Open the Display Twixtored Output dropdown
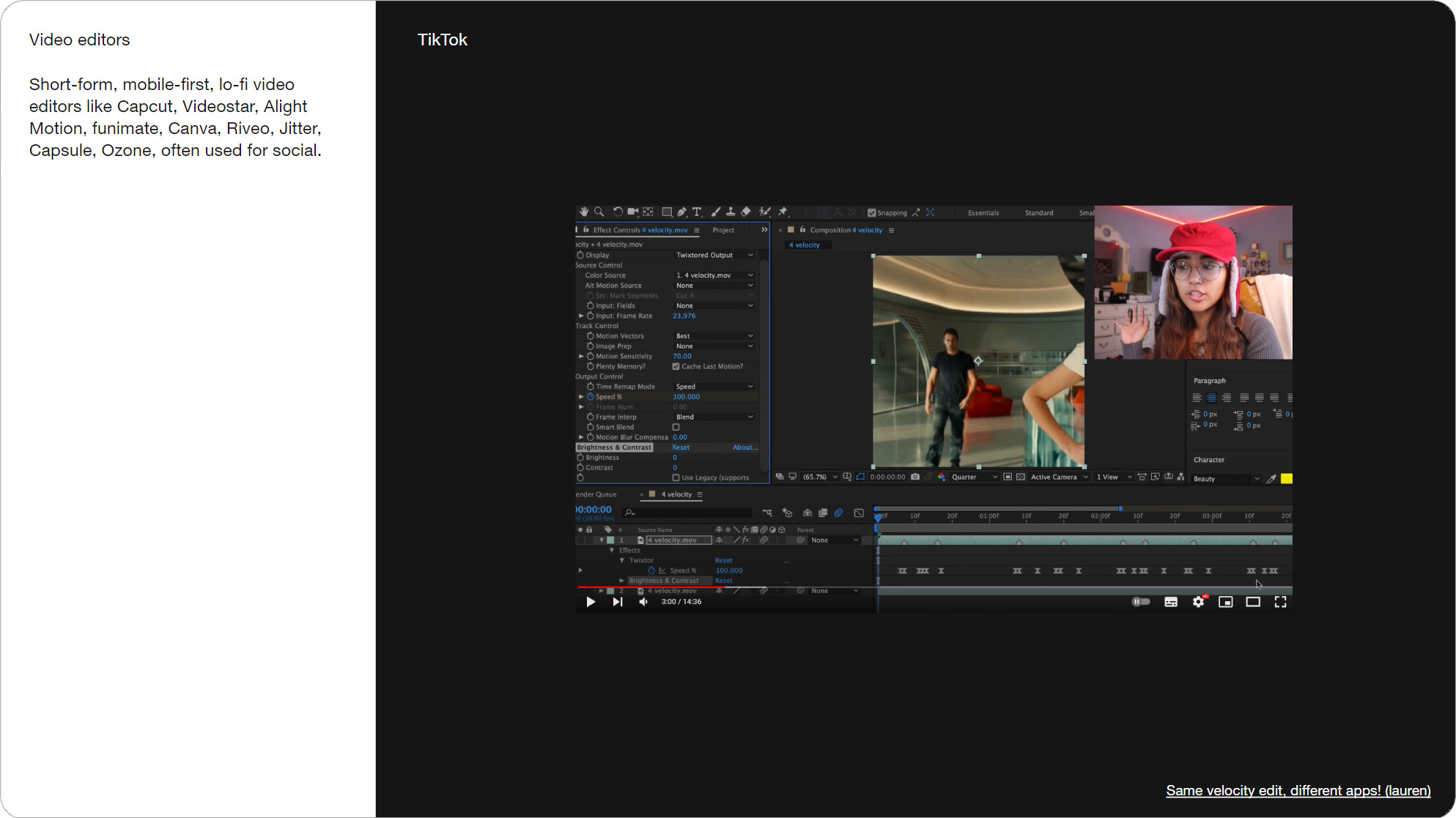Image resolution: width=1456 pixels, height=818 pixels. coord(714,256)
